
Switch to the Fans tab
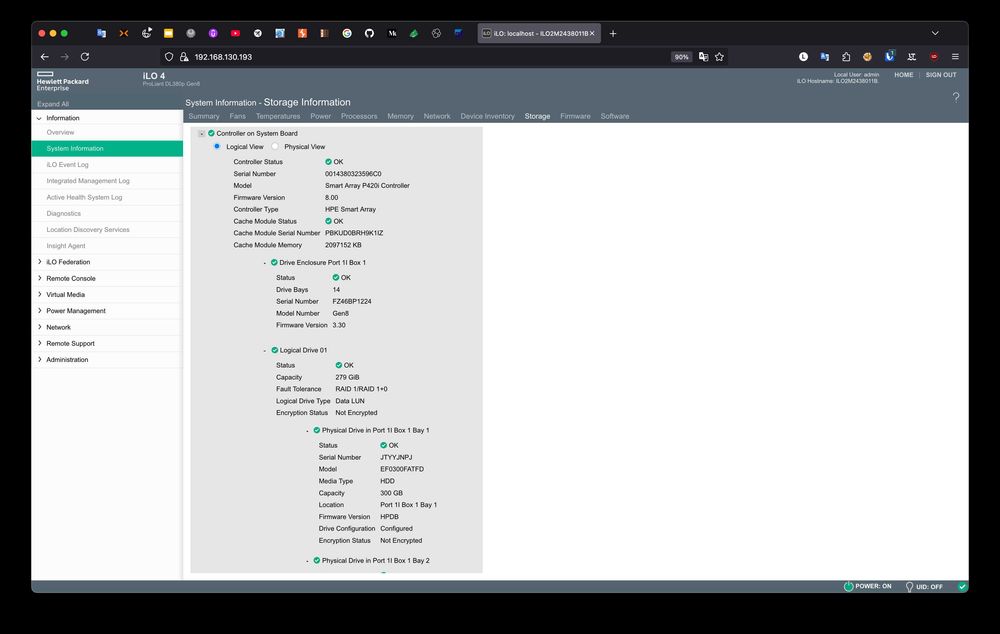coord(237,116)
